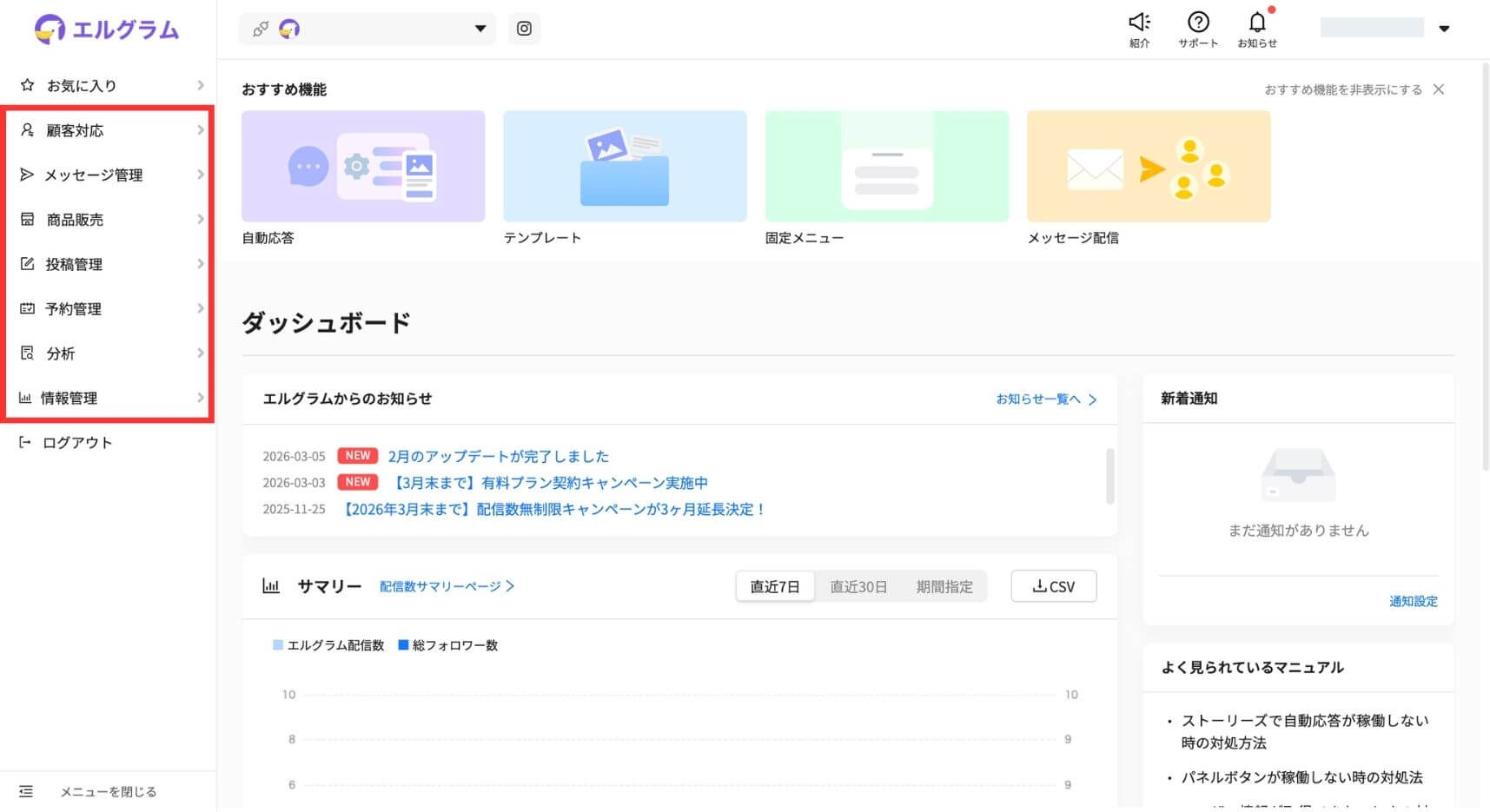This screenshot has width=1490, height=812.
Task: Click the エルグラム logo
Action: pyautogui.click(x=107, y=30)
